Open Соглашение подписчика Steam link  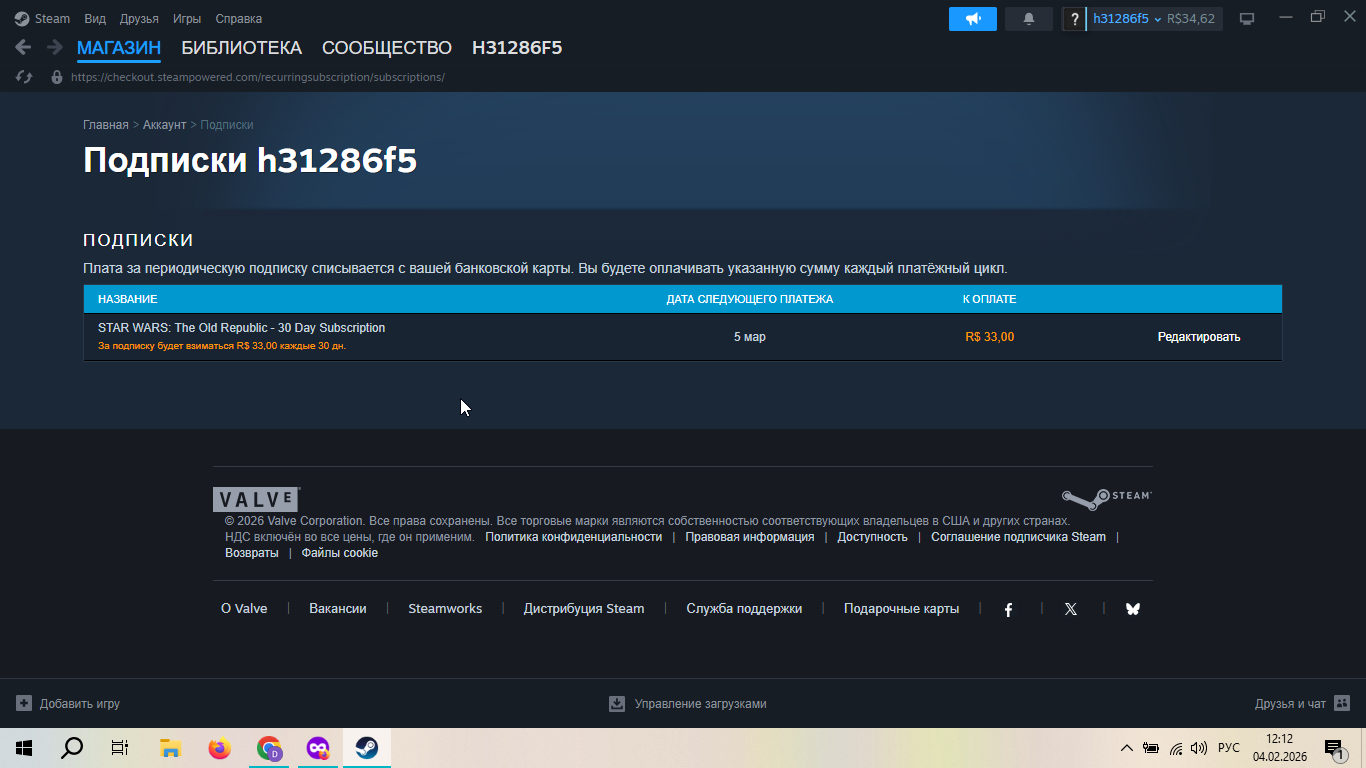pyautogui.click(x=1019, y=537)
